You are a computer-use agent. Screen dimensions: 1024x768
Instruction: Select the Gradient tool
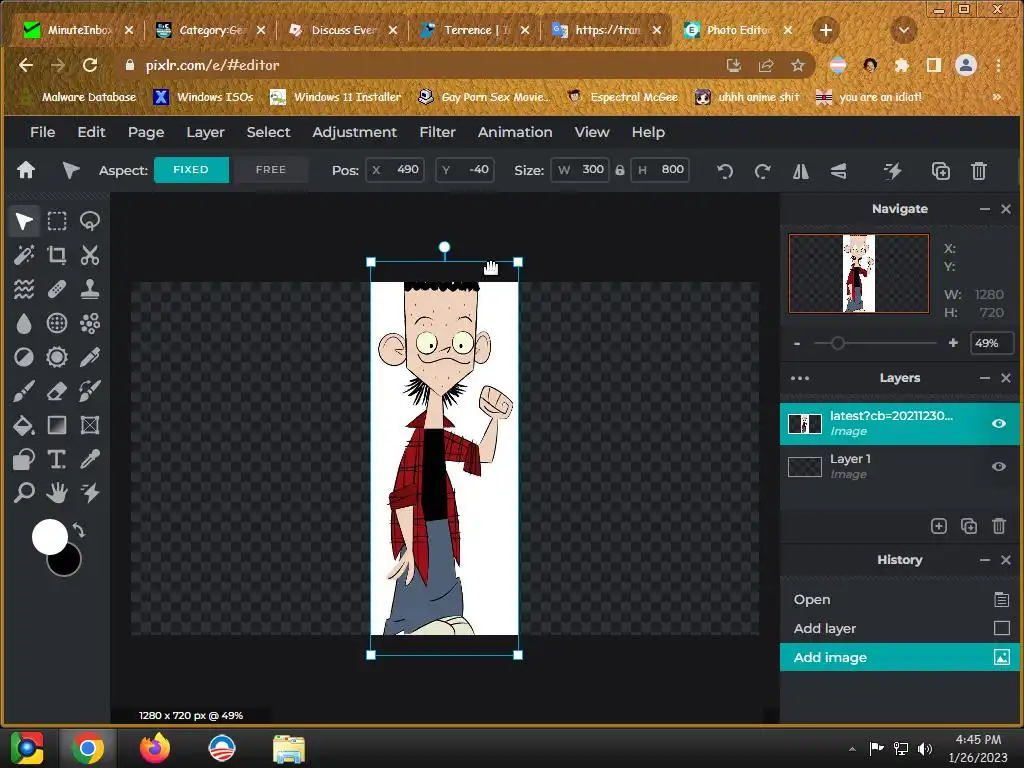click(x=57, y=425)
